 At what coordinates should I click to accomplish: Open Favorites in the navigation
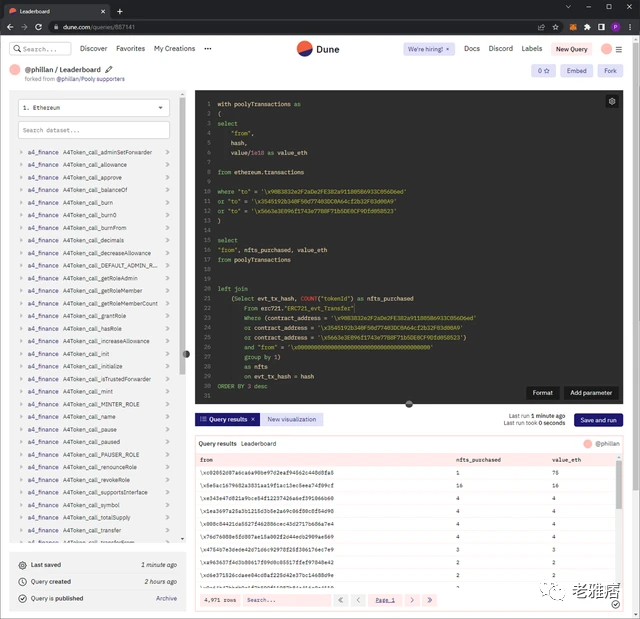click(x=130, y=49)
